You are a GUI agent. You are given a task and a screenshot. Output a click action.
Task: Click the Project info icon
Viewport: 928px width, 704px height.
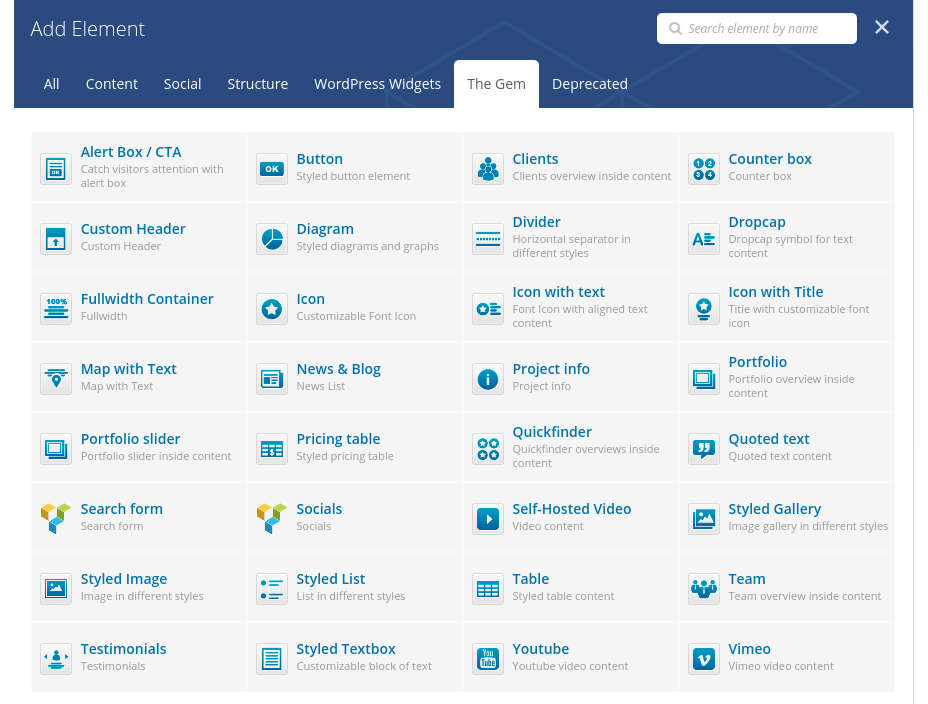tap(488, 379)
